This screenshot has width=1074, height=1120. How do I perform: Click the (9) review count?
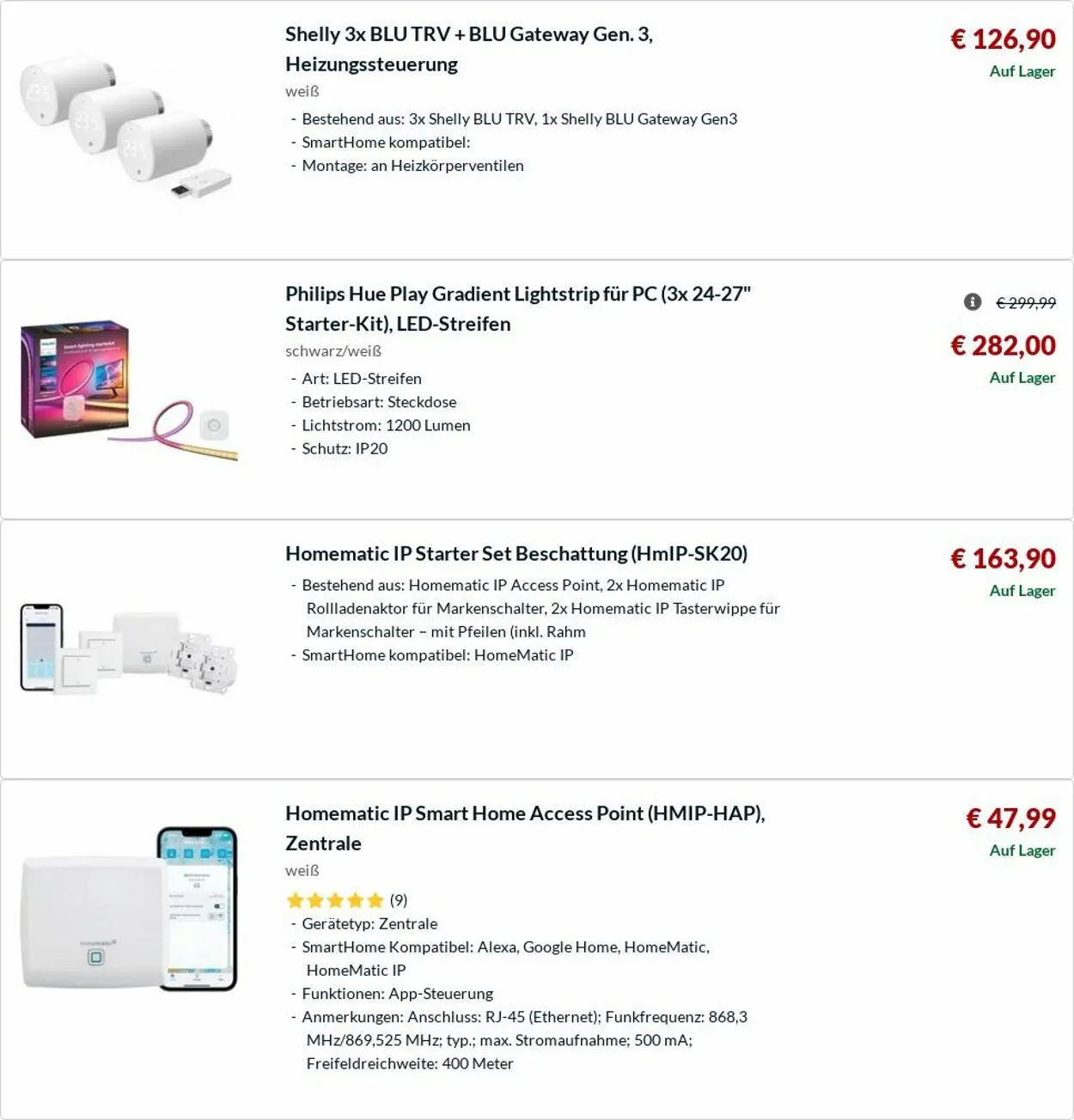pyautogui.click(x=399, y=900)
